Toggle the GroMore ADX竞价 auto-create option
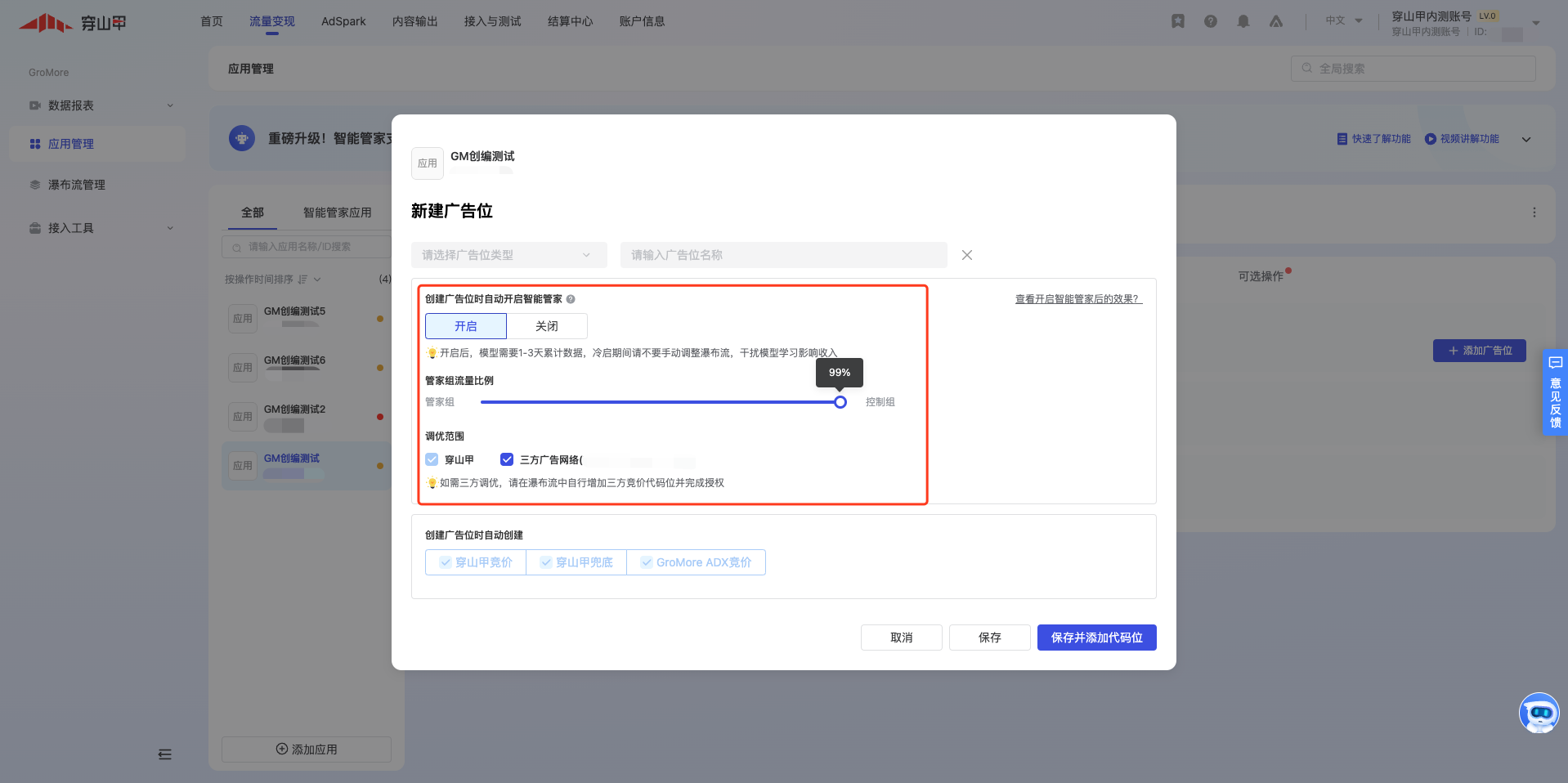This screenshot has width=1568, height=783. pos(696,562)
